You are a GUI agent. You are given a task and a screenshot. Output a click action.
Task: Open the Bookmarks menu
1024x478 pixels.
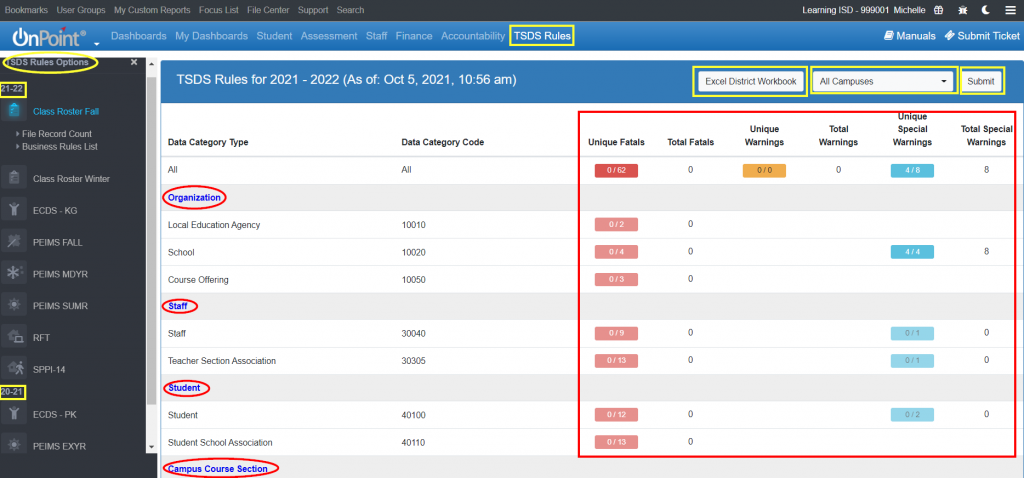tap(27, 10)
